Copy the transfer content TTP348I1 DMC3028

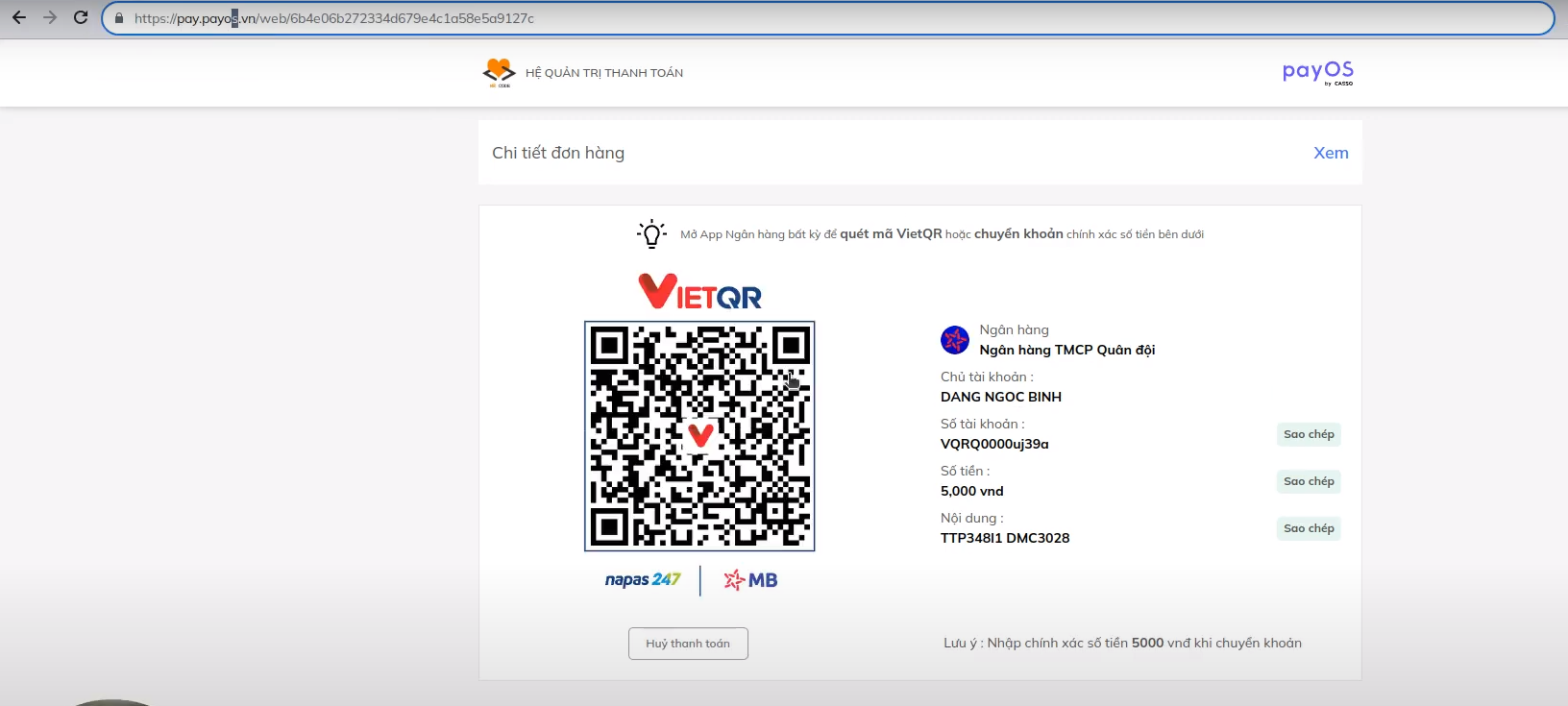[x=1308, y=528]
